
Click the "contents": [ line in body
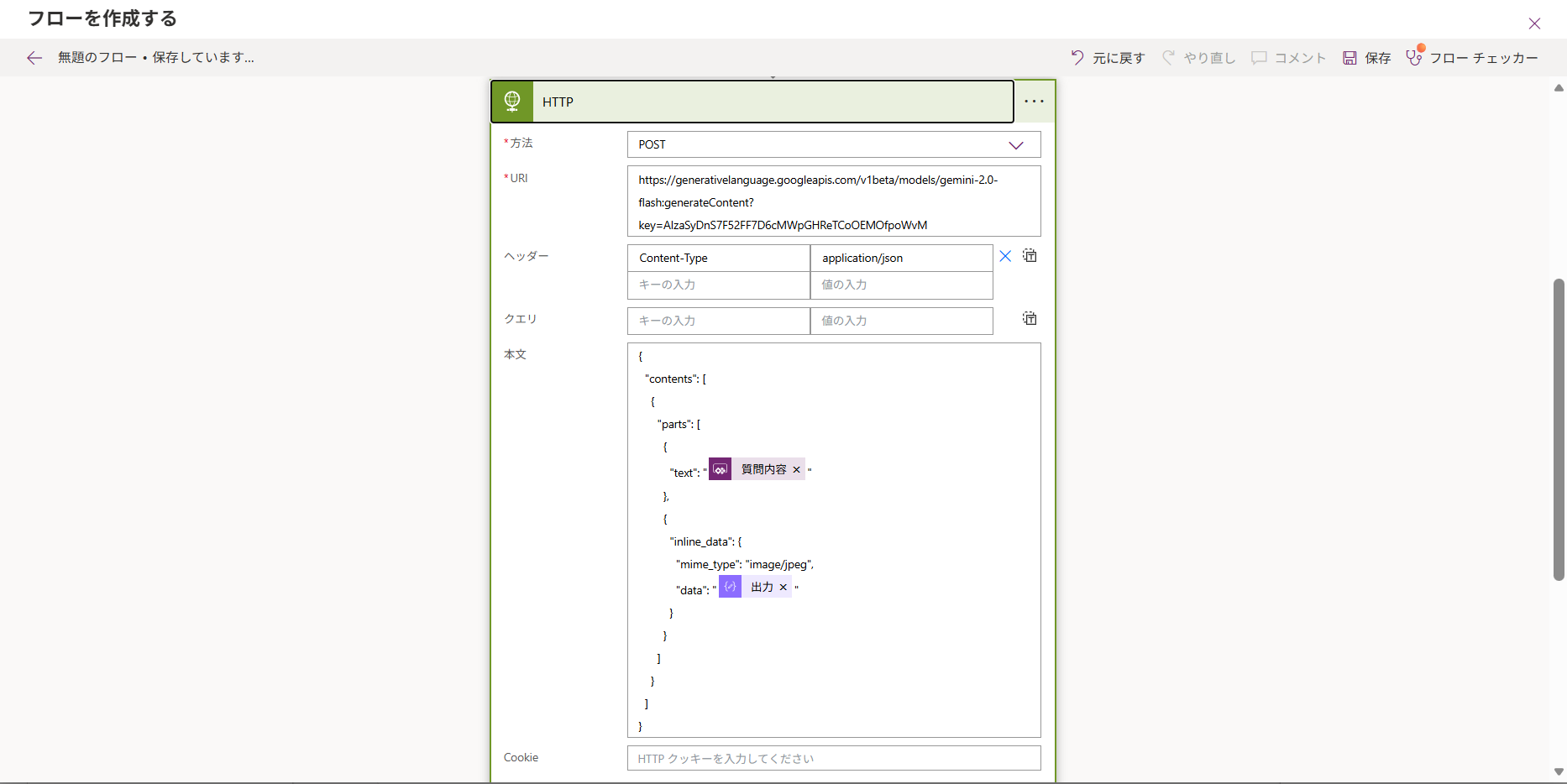point(676,379)
